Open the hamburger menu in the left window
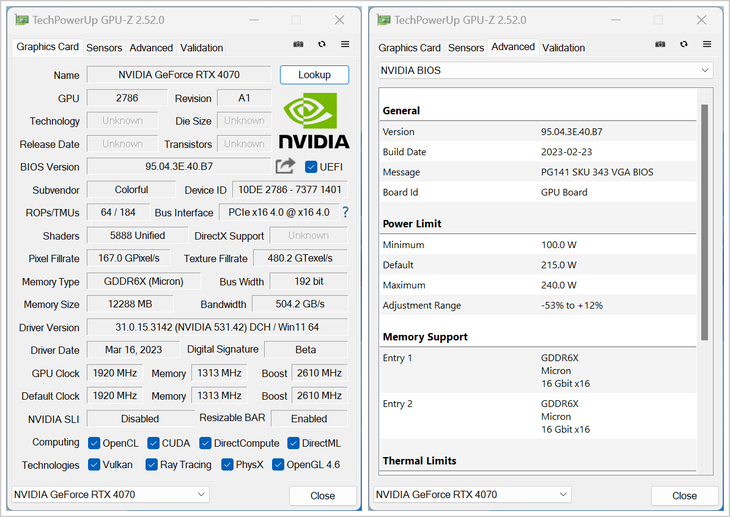This screenshot has width=730, height=517. pos(345,44)
